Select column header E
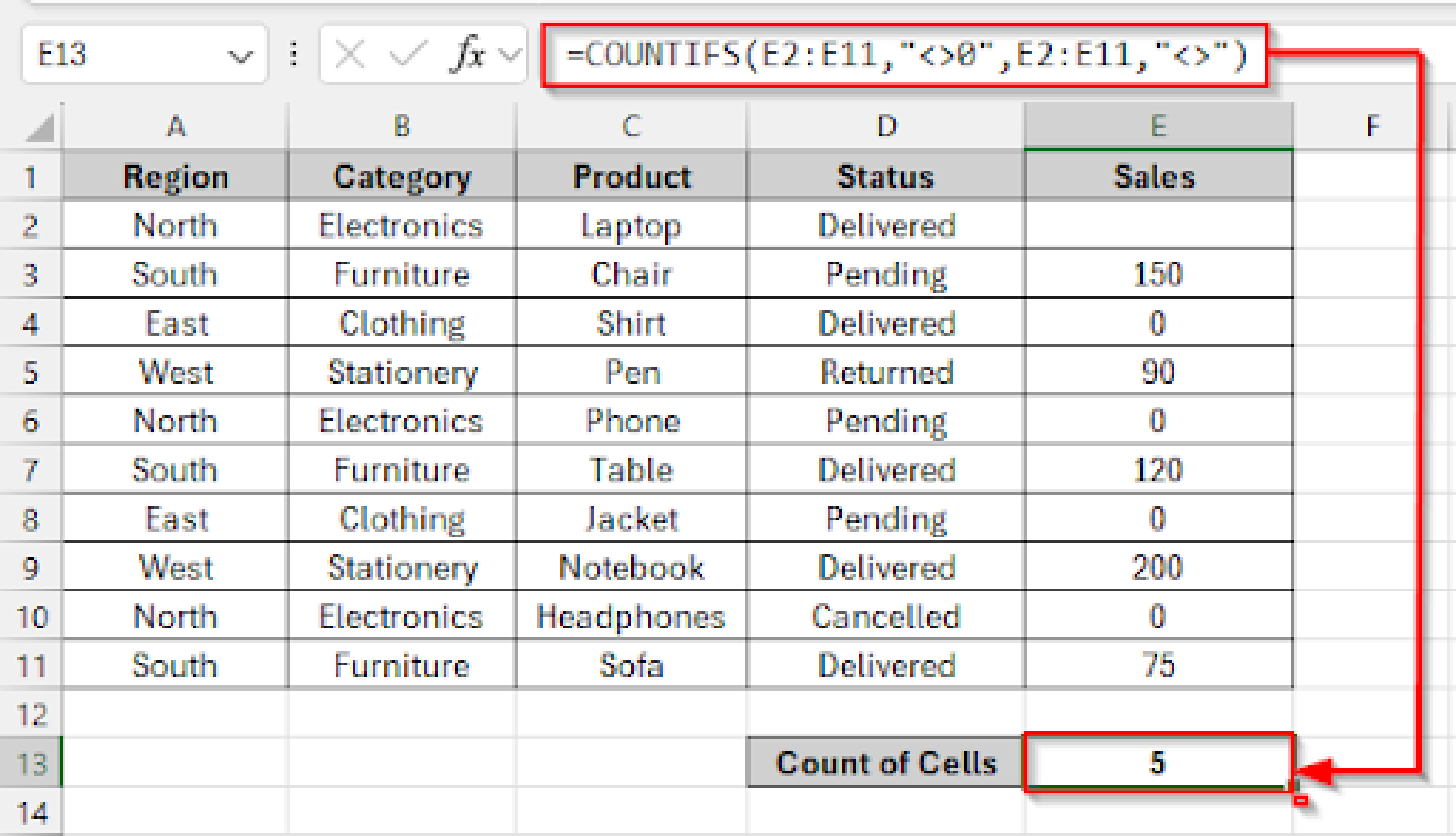This screenshot has height=836, width=1456. pos(1157,127)
